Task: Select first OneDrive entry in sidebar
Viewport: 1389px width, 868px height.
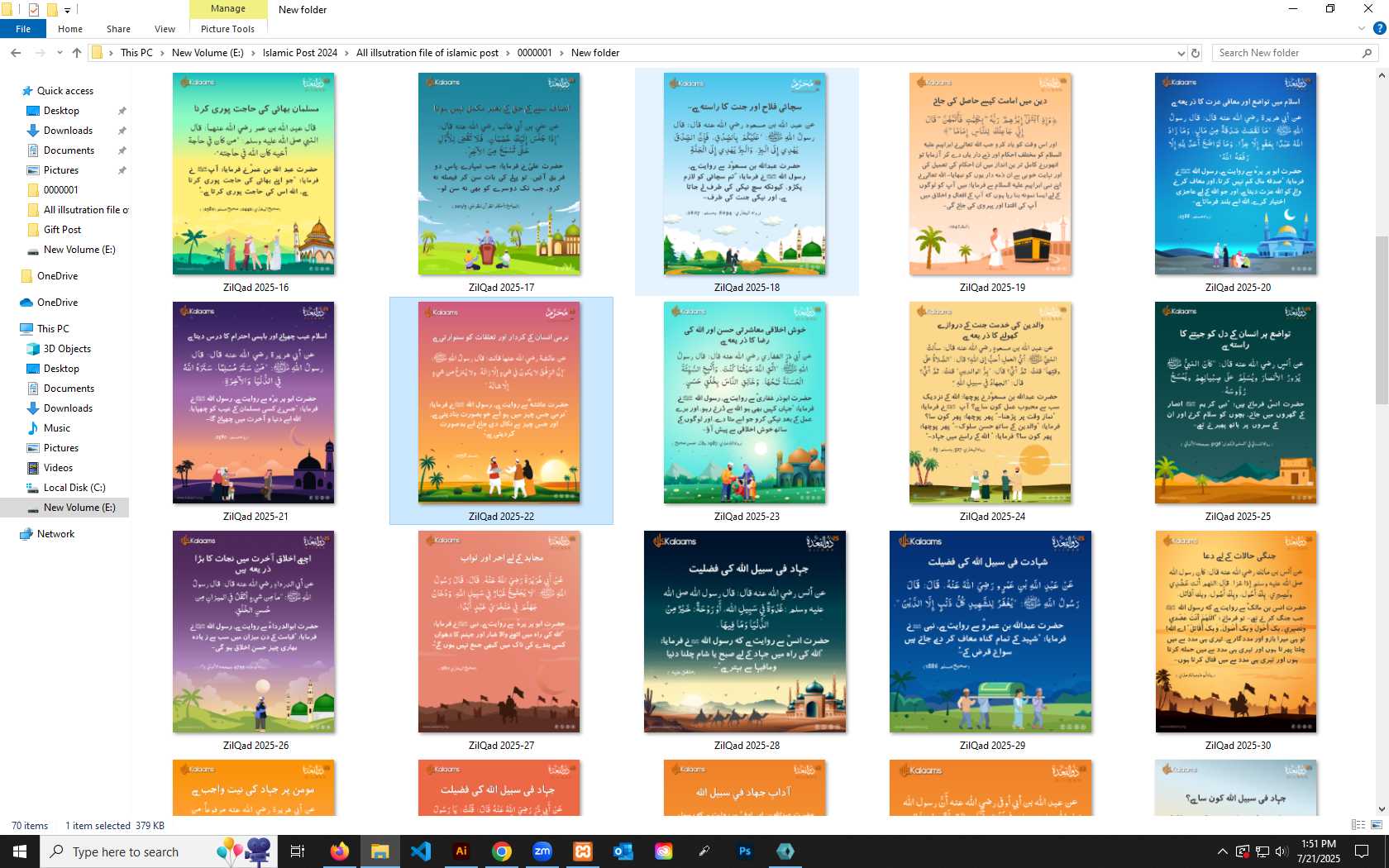Action: [57, 276]
